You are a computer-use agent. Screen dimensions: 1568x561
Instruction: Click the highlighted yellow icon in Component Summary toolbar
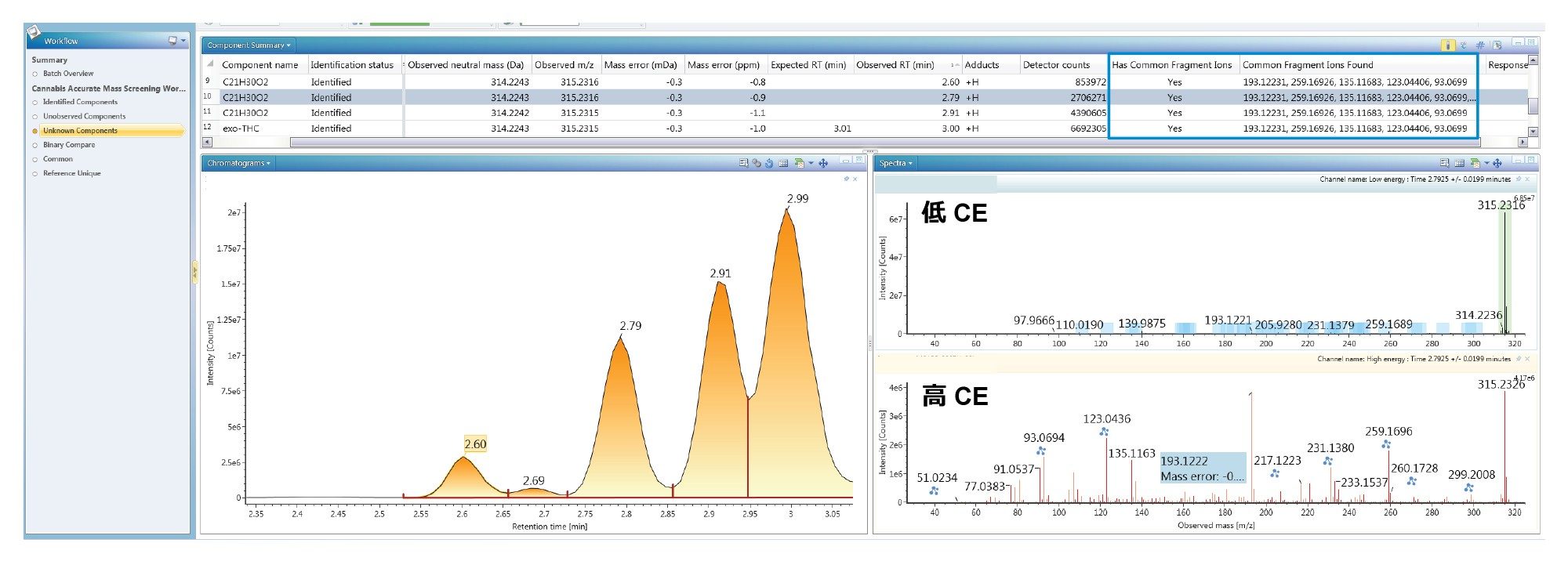click(x=1447, y=45)
